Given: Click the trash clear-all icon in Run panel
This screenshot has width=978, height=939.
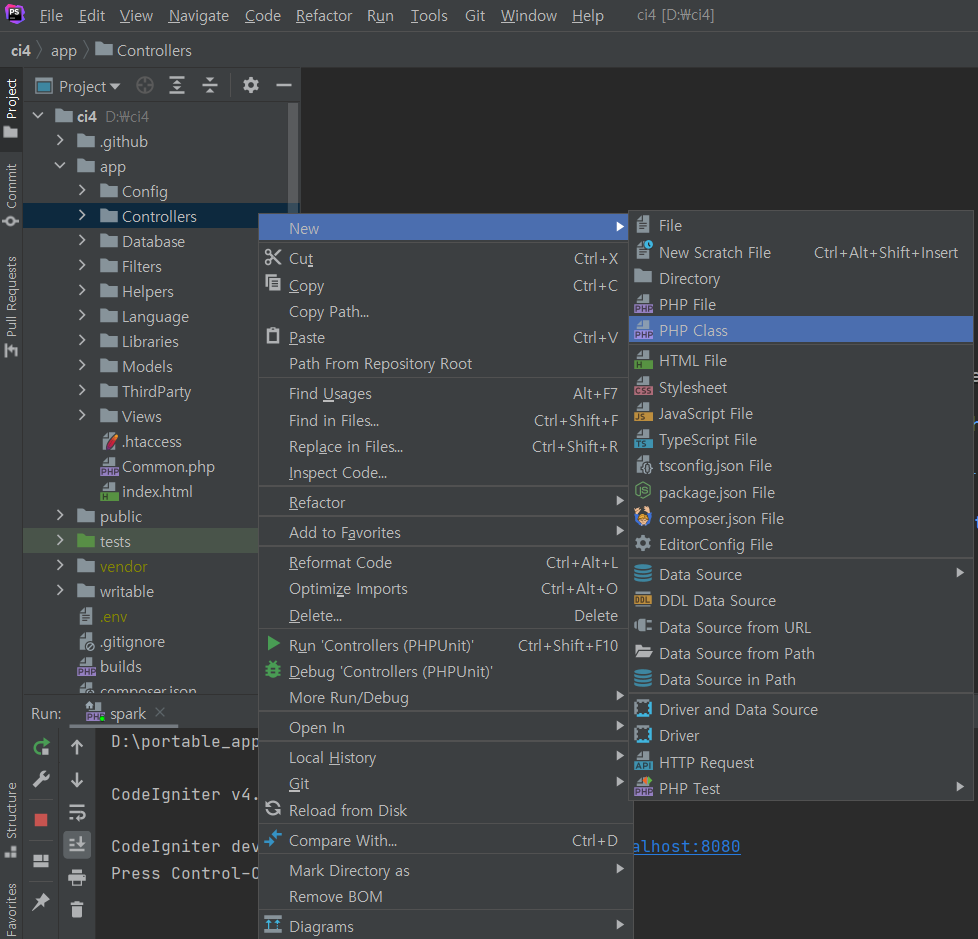Looking at the screenshot, I should pos(77,909).
